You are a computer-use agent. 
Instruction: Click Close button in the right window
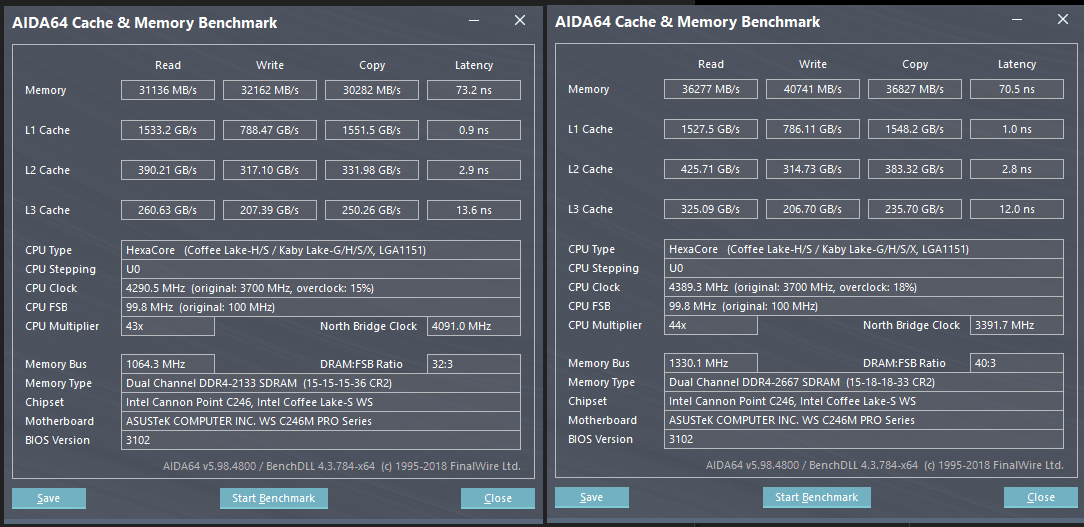point(1040,497)
